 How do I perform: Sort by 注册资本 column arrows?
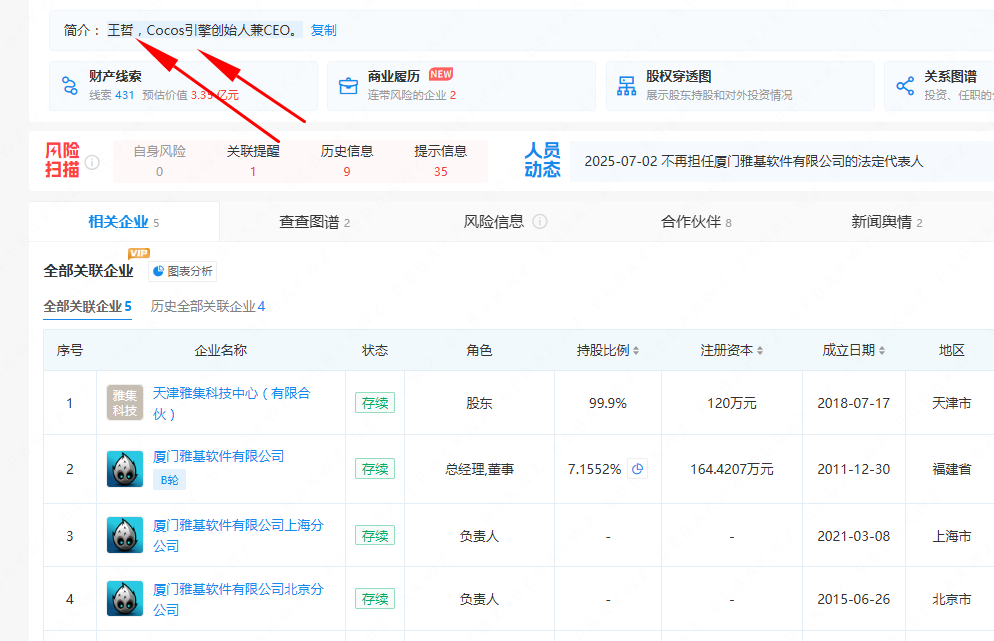click(x=759, y=350)
